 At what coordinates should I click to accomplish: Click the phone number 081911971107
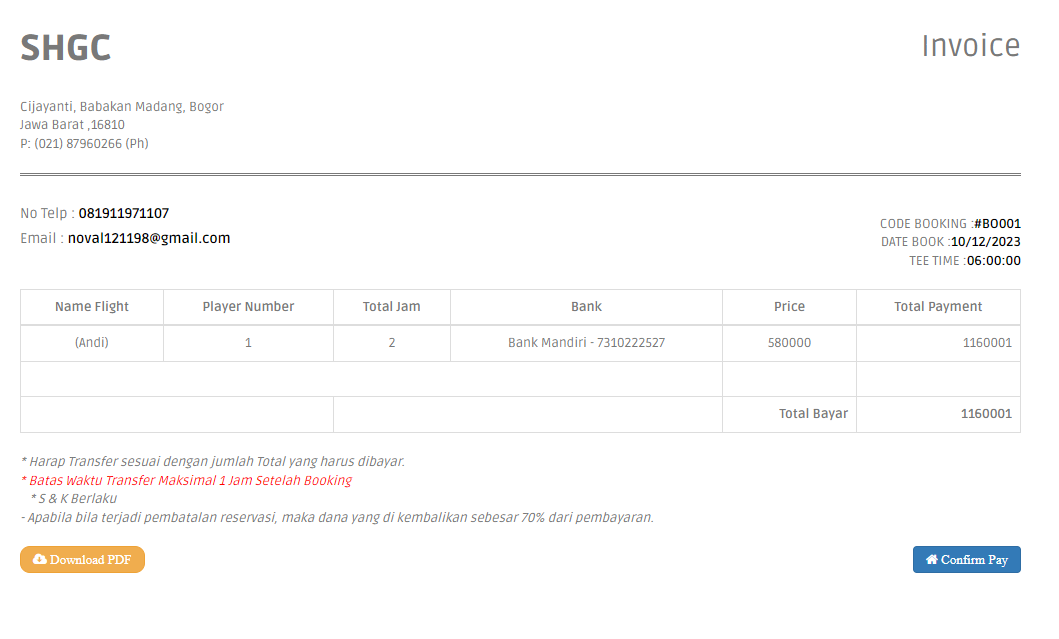click(x=124, y=213)
